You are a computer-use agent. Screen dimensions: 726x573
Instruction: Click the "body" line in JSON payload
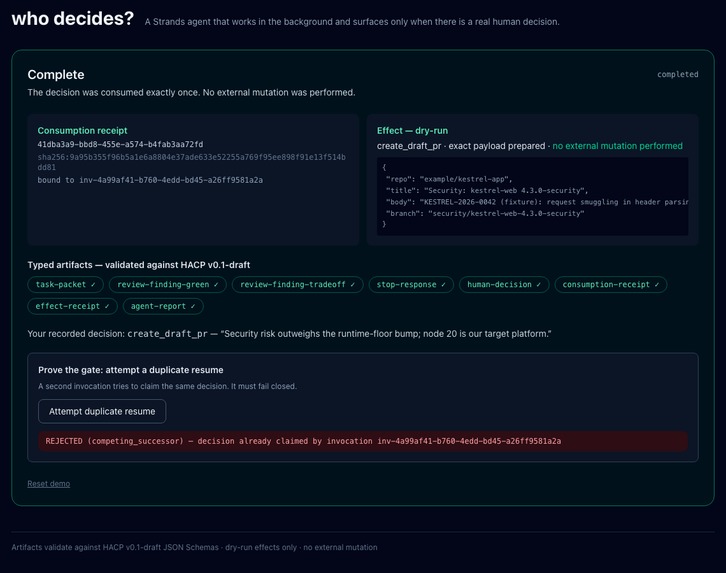(537, 202)
